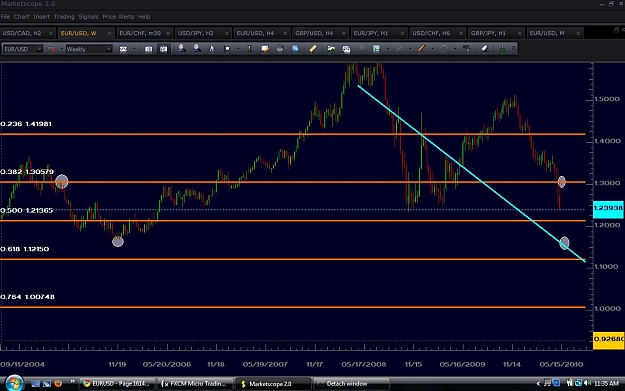The image size is (625, 391).
Task: Click the print chart icon
Action: pos(280,49)
